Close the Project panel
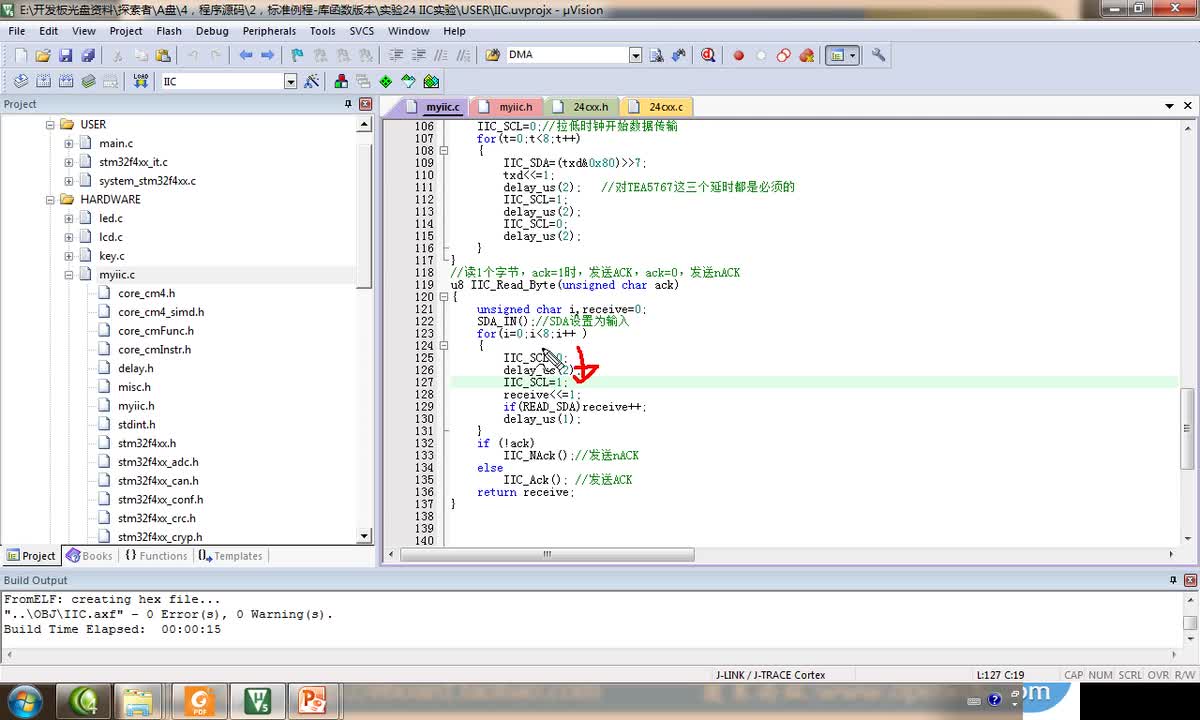Image resolution: width=1200 pixels, height=720 pixels. pyautogui.click(x=364, y=104)
